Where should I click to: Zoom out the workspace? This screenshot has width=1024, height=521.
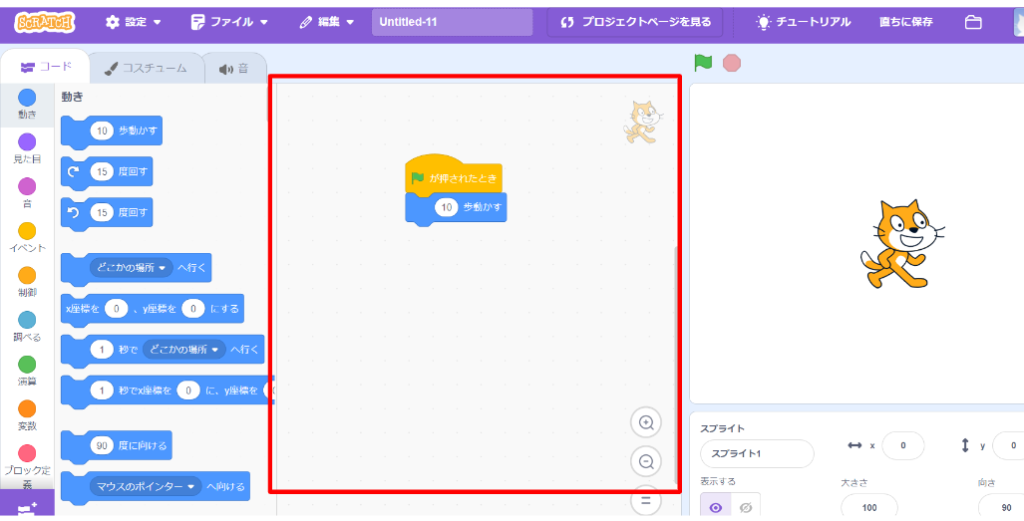point(646,462)
